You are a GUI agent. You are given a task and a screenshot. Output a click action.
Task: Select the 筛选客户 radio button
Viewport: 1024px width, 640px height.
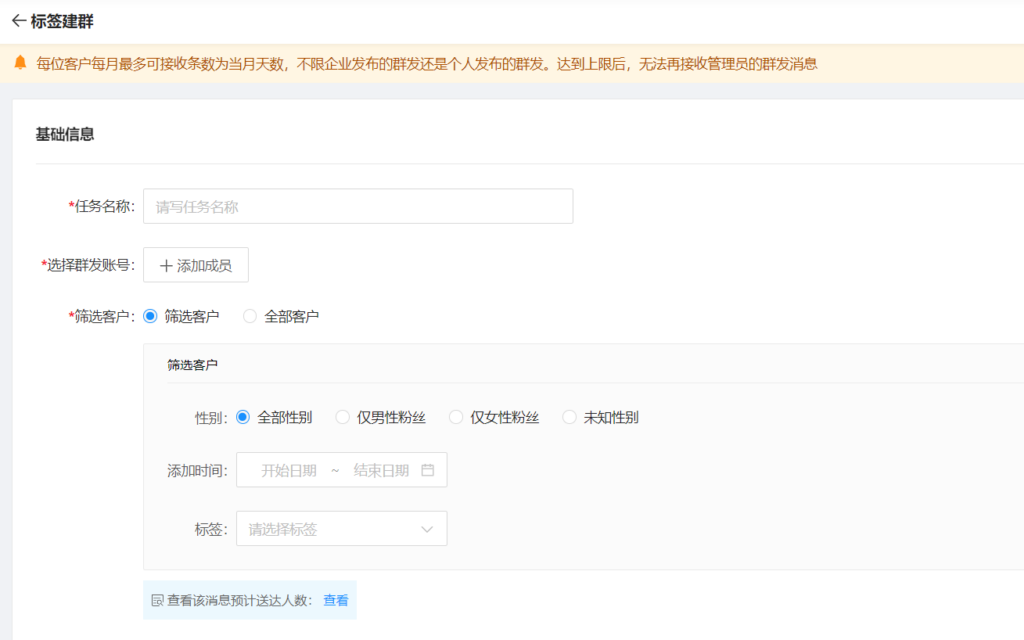[150, 316]
